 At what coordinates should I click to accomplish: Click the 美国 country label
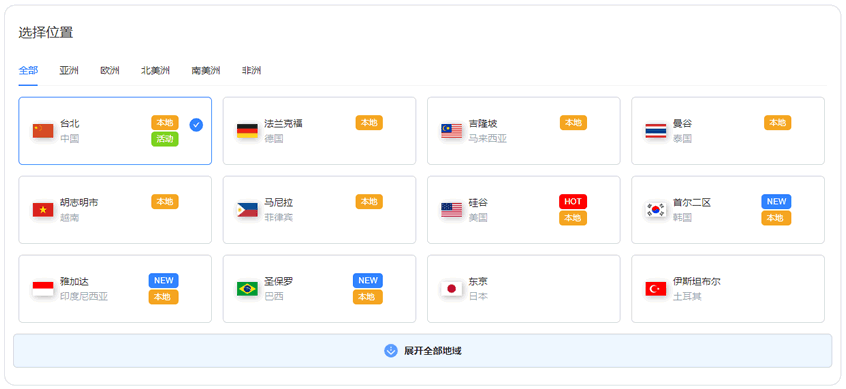pos(478,217)
